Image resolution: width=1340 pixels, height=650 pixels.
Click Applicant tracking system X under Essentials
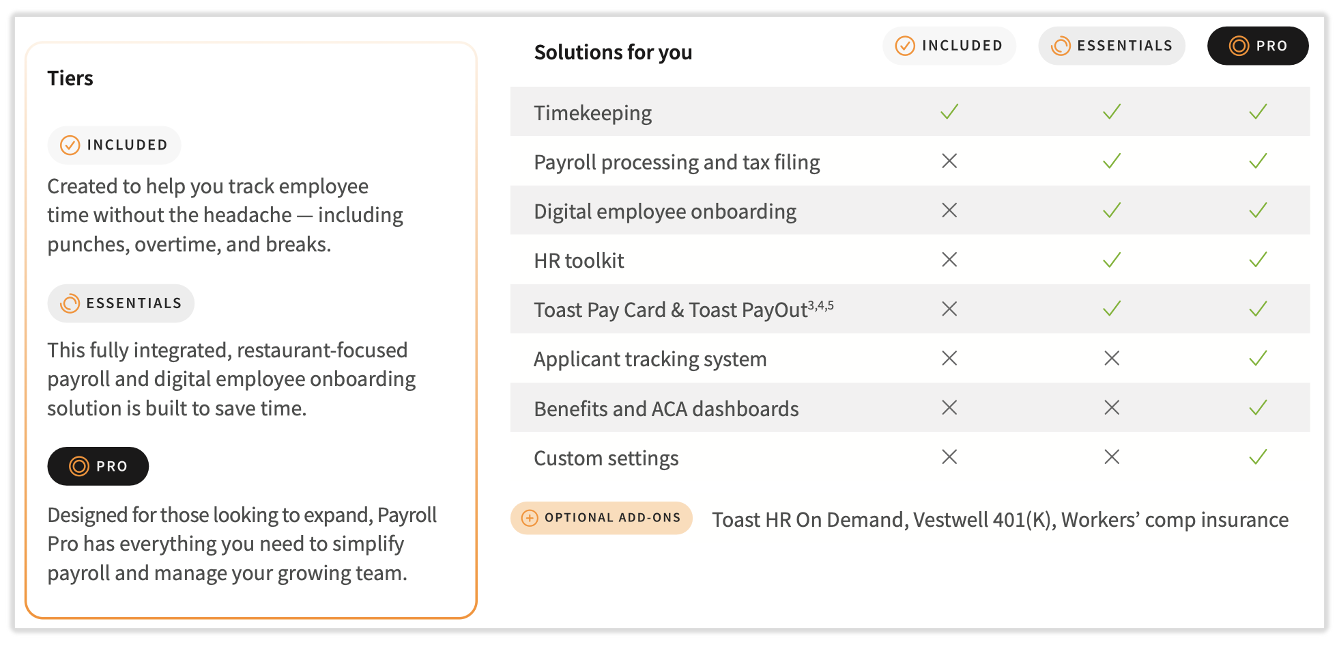[1111, 358]
